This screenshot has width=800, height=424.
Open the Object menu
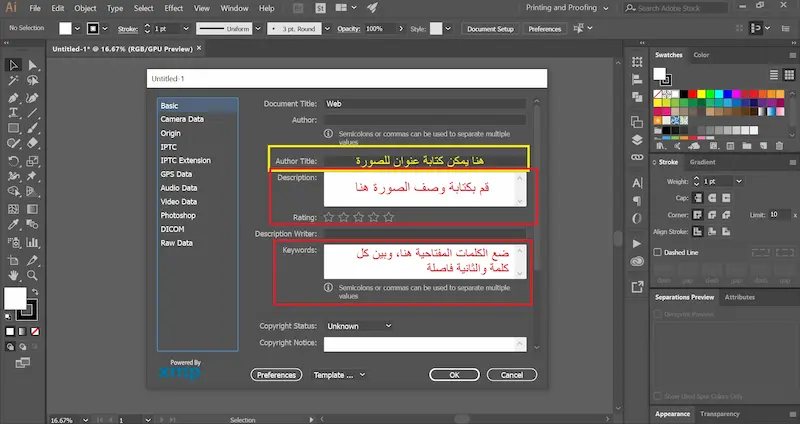(x=85, y=8)
